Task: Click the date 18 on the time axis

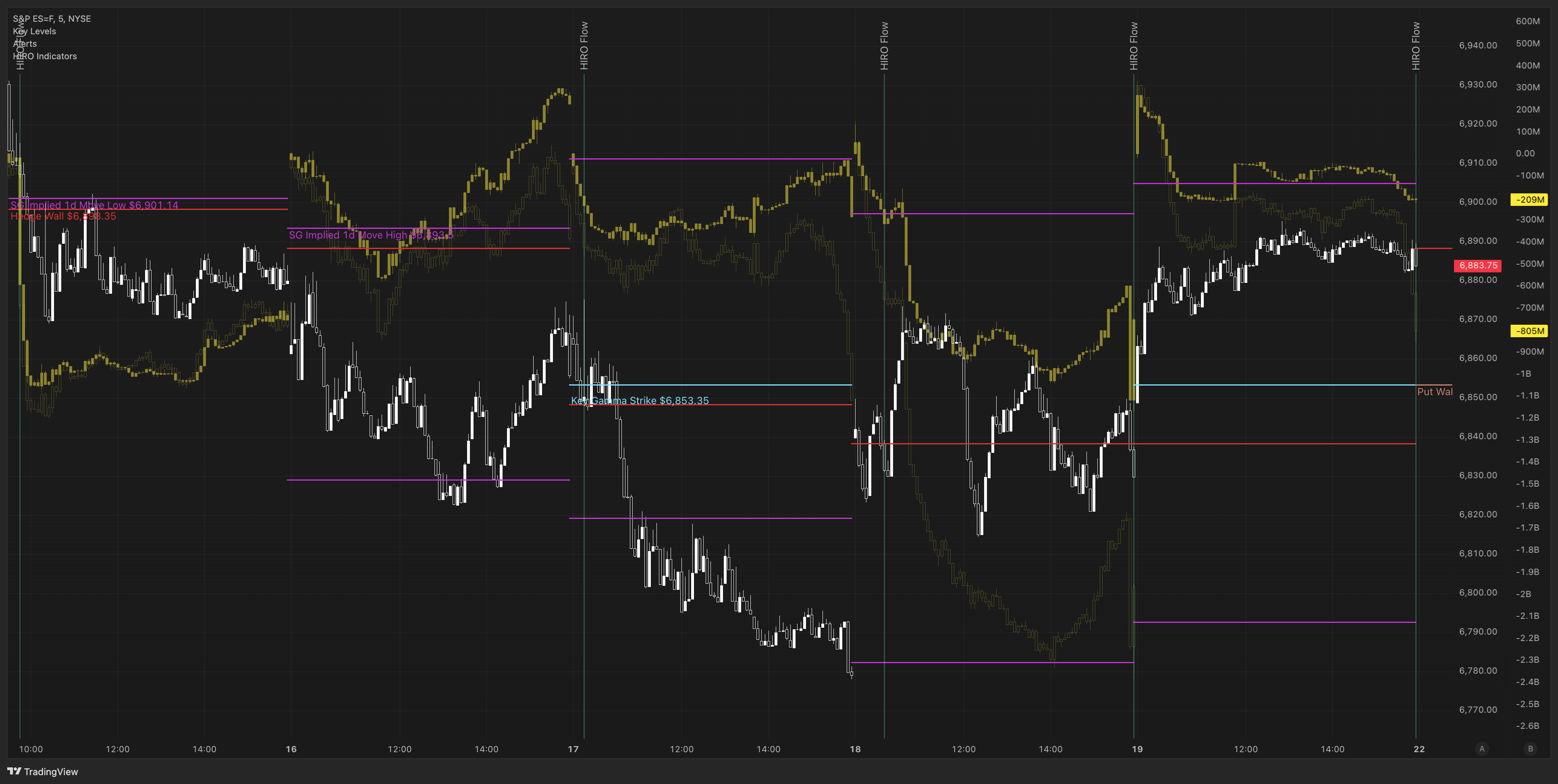Action: click(855, 749)
